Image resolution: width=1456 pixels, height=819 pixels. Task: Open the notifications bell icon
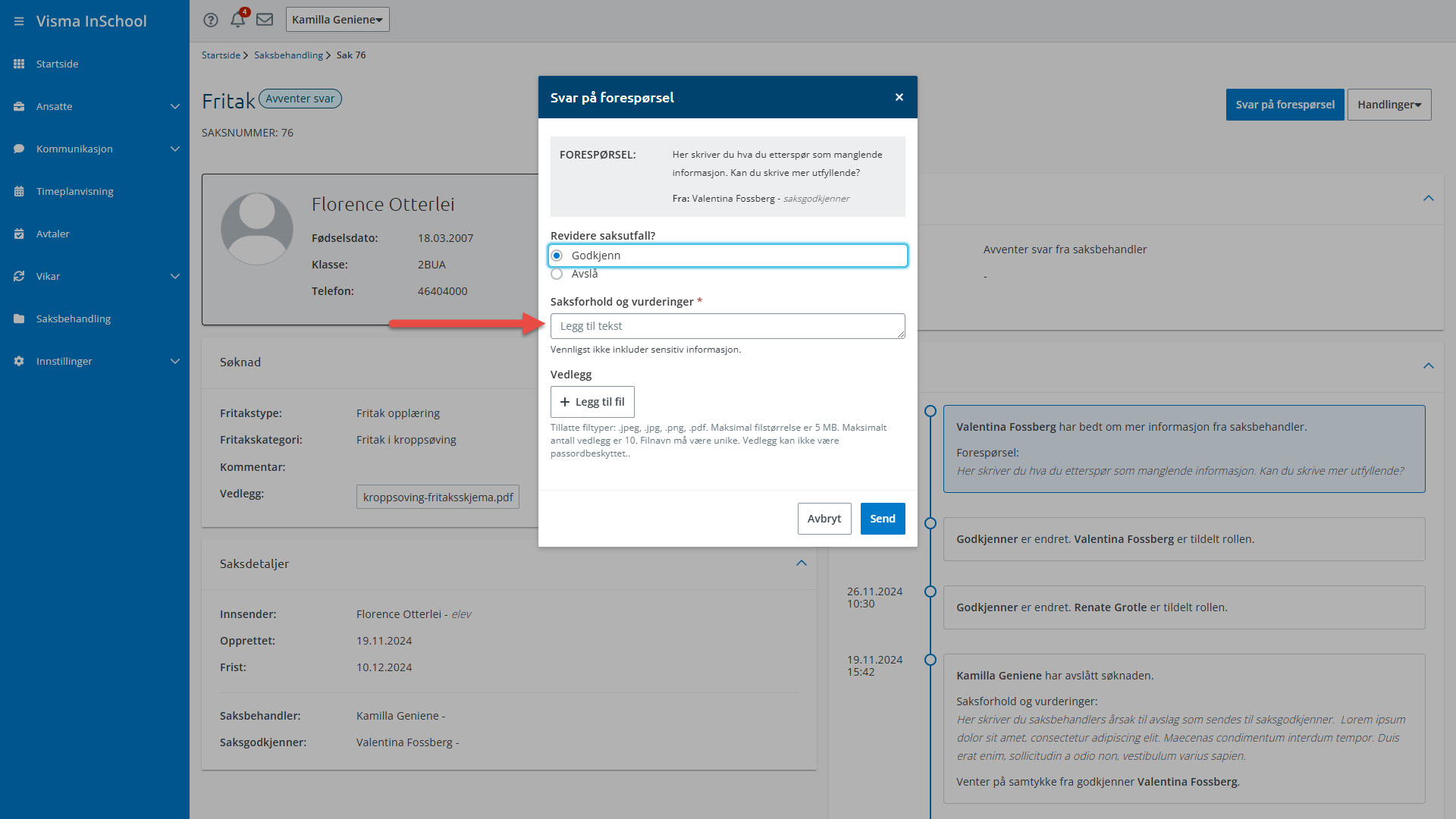237,20
